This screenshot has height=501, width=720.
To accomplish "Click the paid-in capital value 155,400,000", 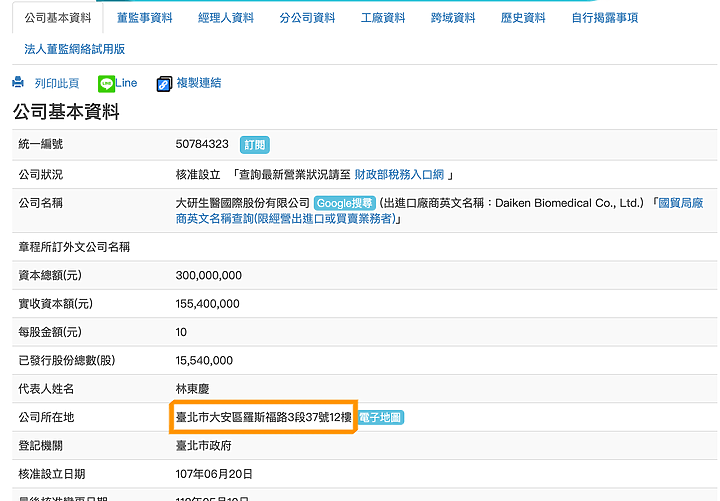I will tap(208, 304).
